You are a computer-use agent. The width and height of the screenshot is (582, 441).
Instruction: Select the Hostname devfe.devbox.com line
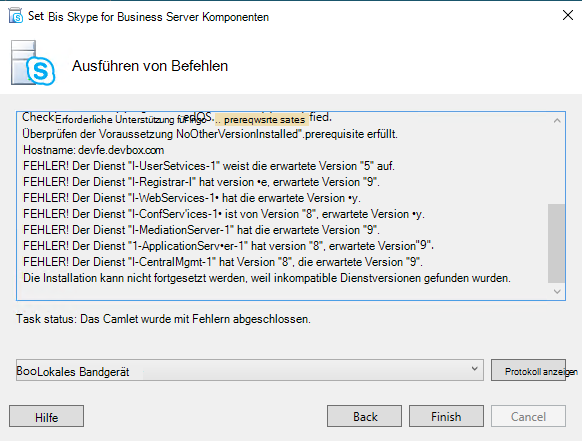pyautogui.click(x=93, y=150)
